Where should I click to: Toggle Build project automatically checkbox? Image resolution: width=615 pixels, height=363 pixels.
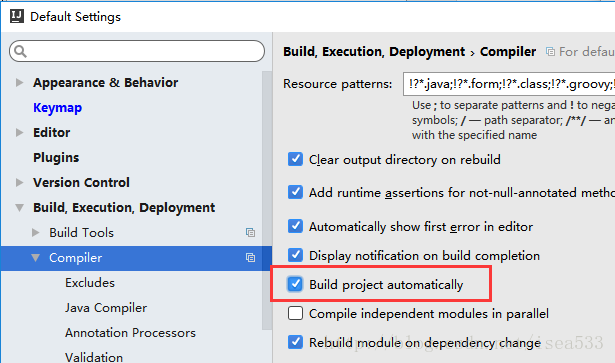click(x=295, y=284)
